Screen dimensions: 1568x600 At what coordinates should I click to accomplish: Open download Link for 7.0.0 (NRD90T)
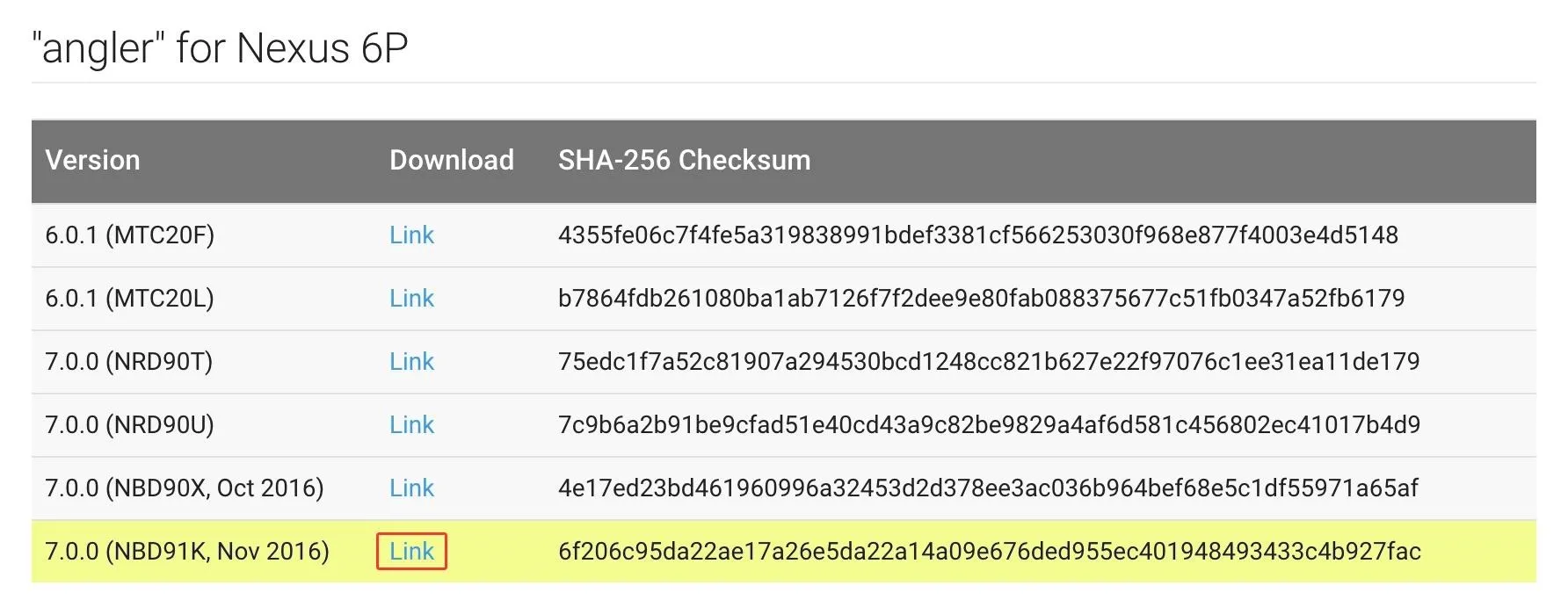click(411, 362)
